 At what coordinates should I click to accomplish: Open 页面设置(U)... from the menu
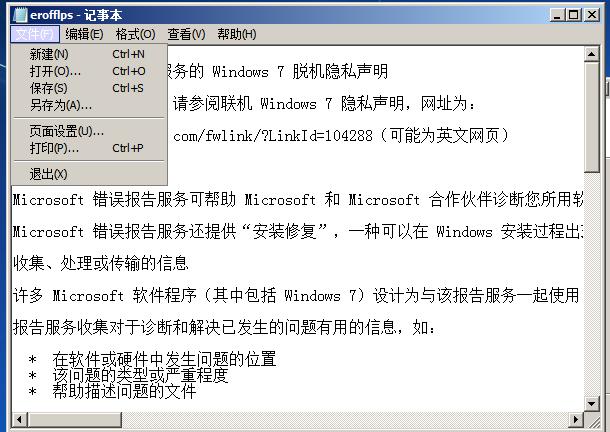click(89, 131)
